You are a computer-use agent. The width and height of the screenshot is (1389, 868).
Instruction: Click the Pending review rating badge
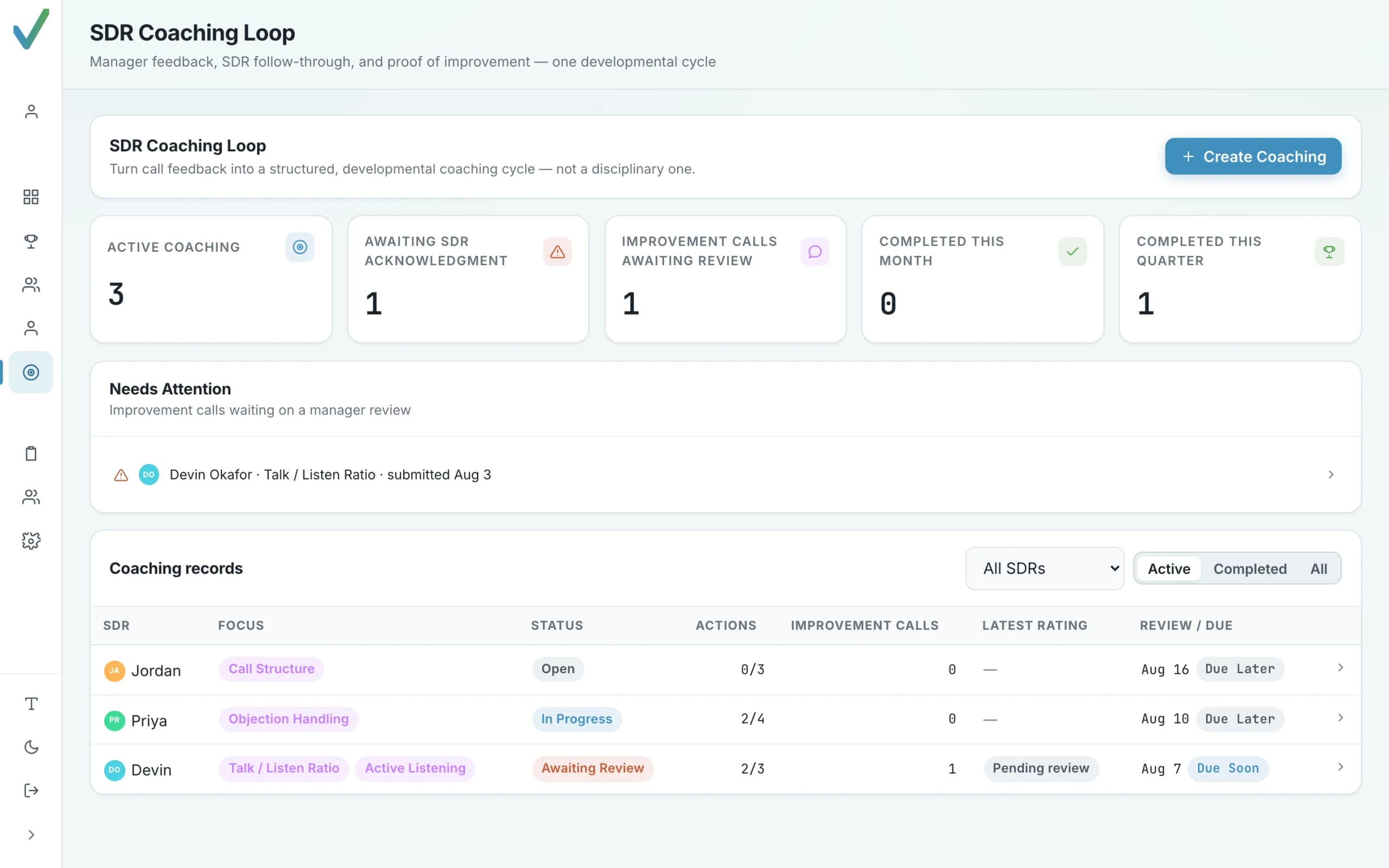(1041, 768)
